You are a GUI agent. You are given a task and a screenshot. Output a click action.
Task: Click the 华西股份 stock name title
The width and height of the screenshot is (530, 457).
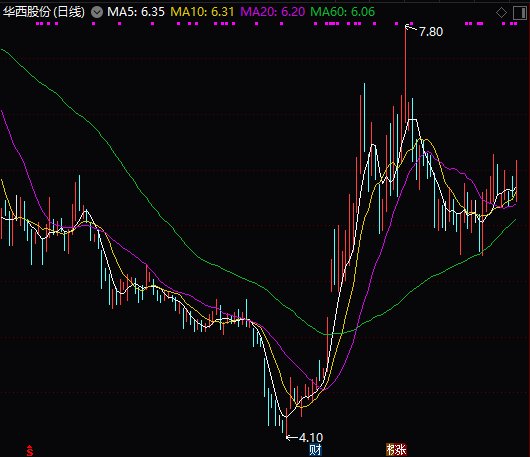[x=27, y=12]
